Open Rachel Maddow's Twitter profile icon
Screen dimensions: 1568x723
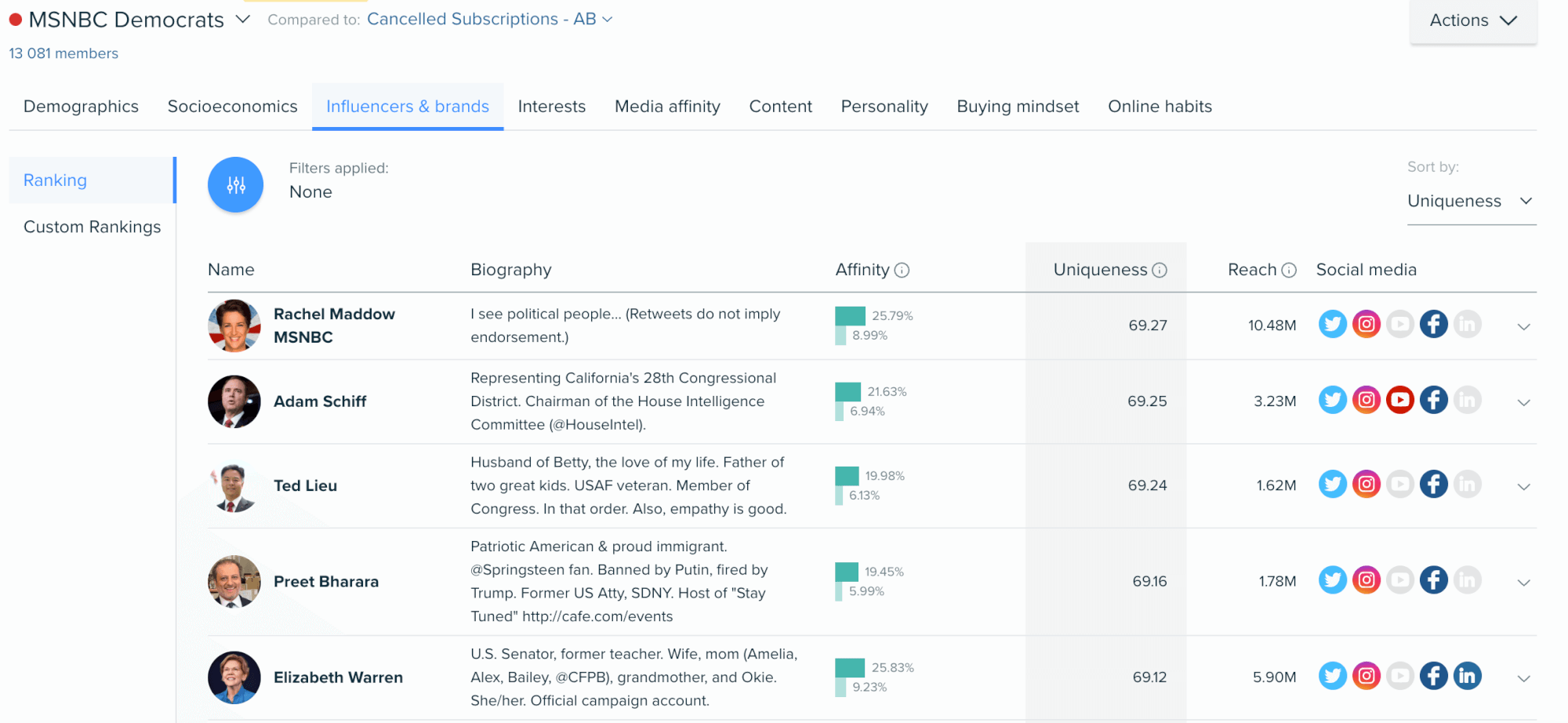coord(1332,324)
